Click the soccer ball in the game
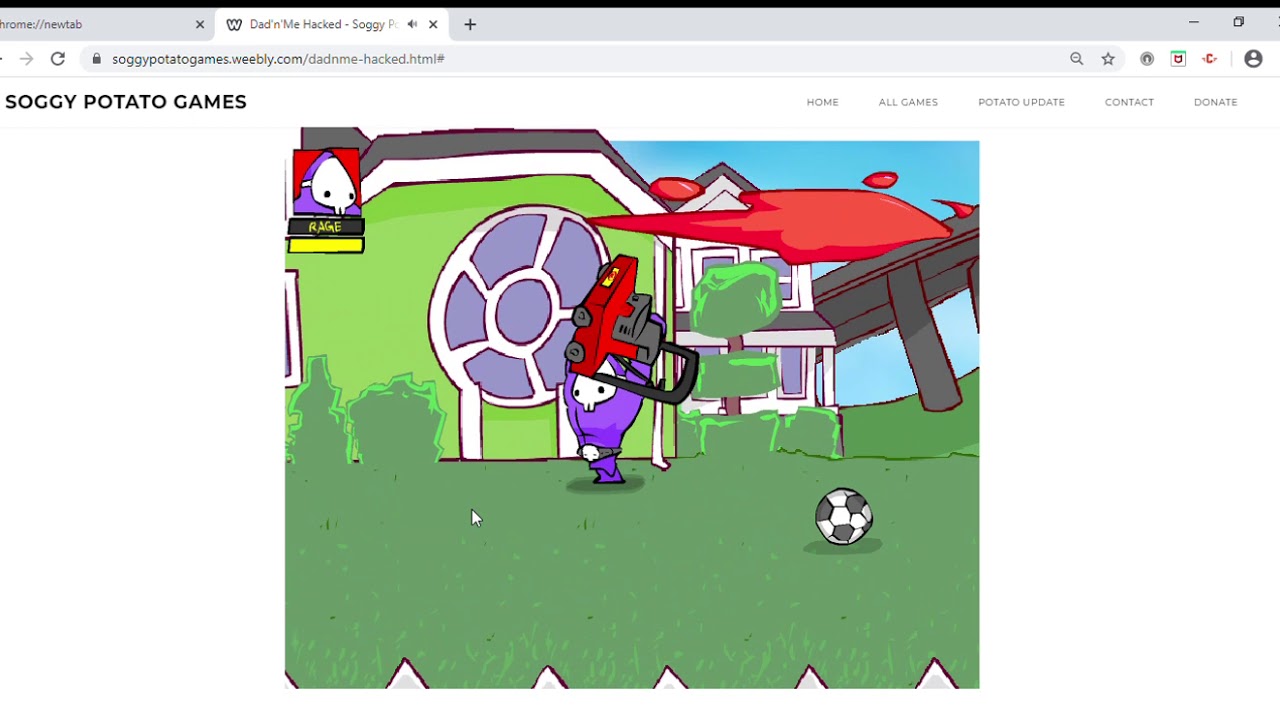The width and height of the screenshot is (1280, 720). click(844, 517)
